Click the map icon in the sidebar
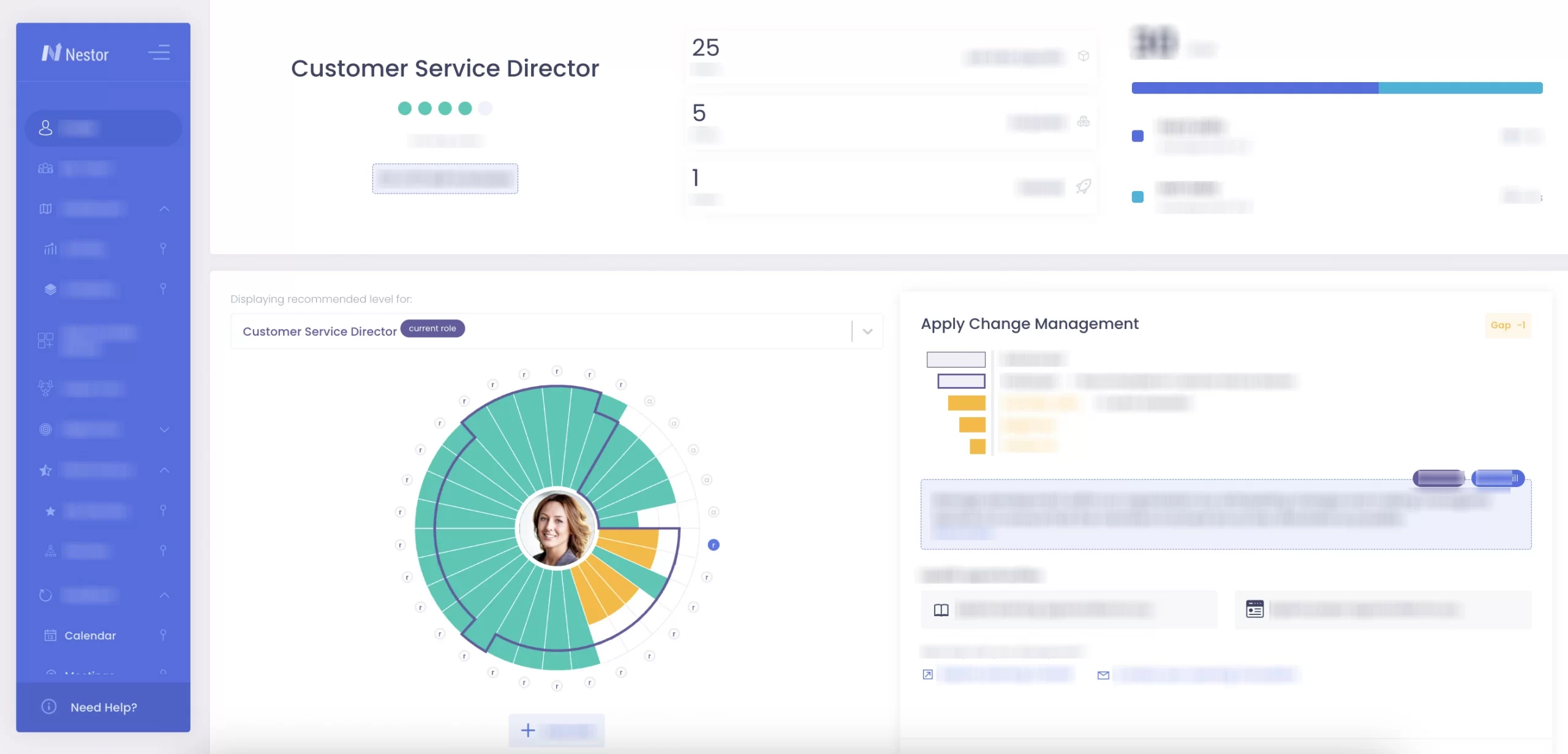Screen dimensions: 1568x754 coord(45,209)
